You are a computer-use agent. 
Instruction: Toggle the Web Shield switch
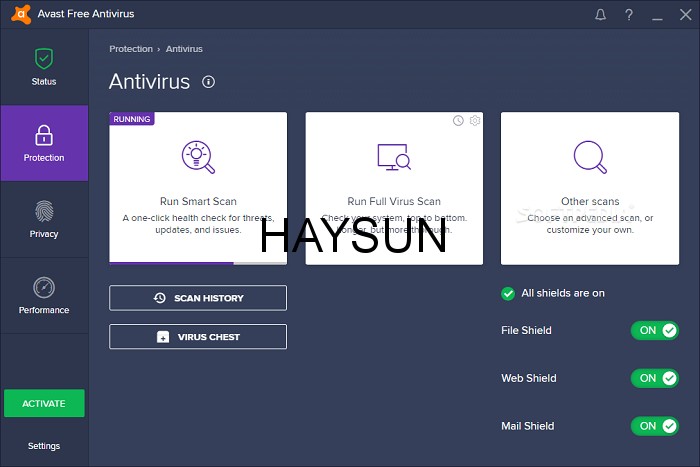click(x=654, y=378)
